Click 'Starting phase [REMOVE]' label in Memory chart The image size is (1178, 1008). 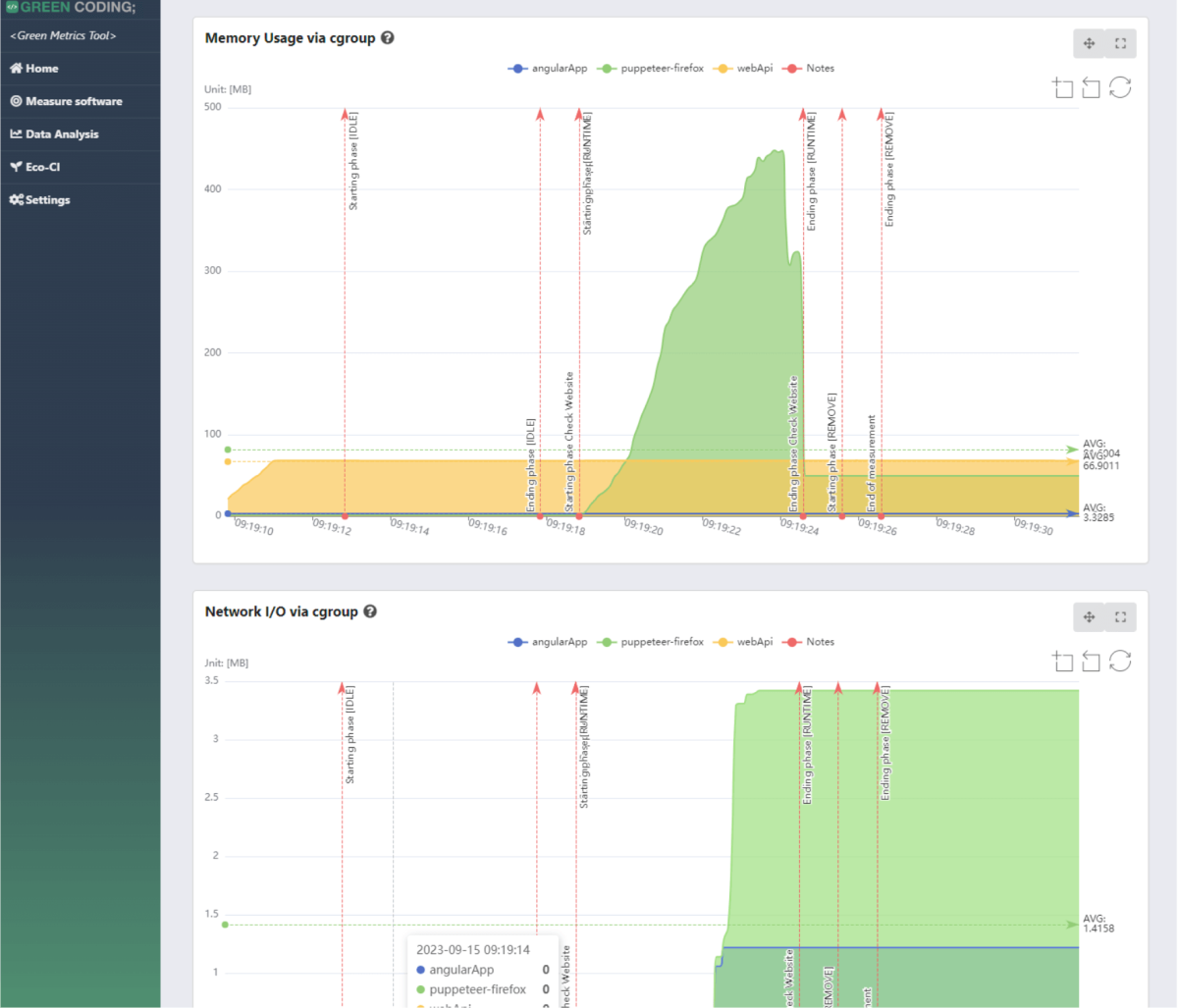[832, 451]
